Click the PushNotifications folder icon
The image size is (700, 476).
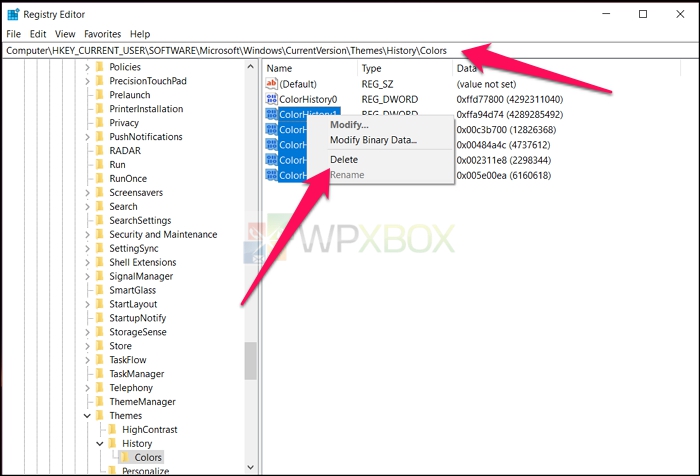100,137
